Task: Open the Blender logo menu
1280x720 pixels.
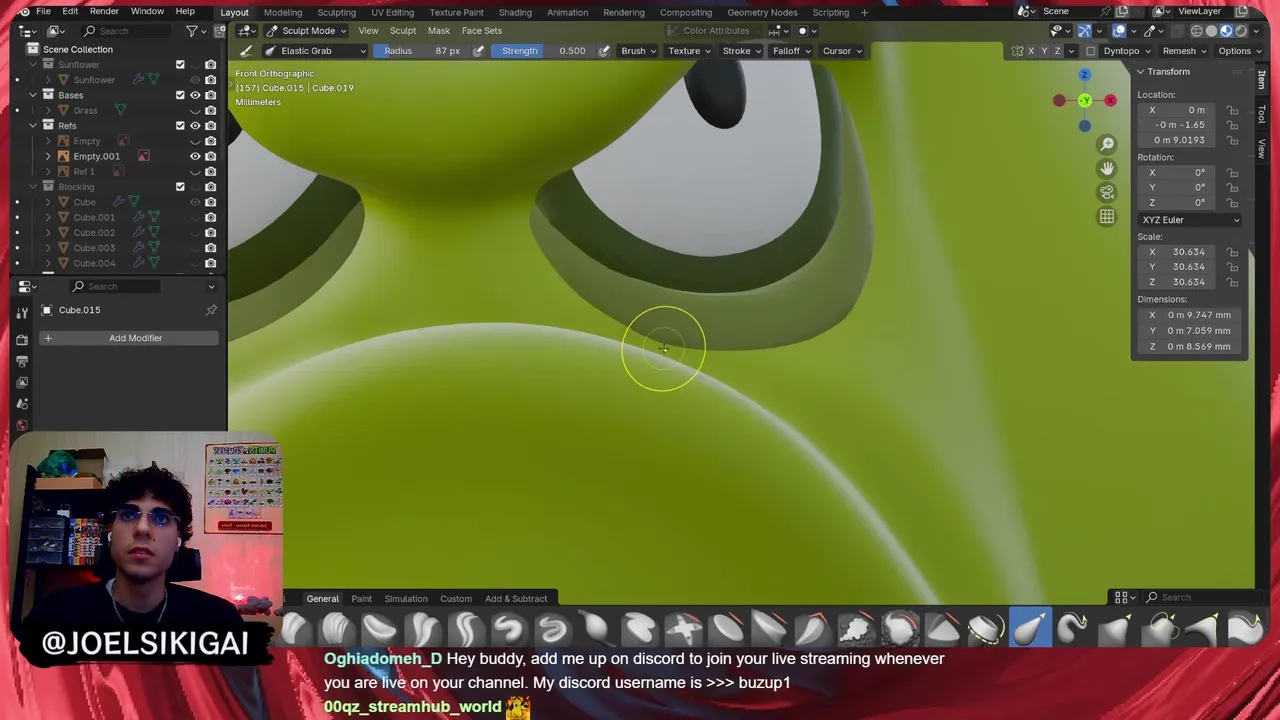Action: tap(24, 11)
